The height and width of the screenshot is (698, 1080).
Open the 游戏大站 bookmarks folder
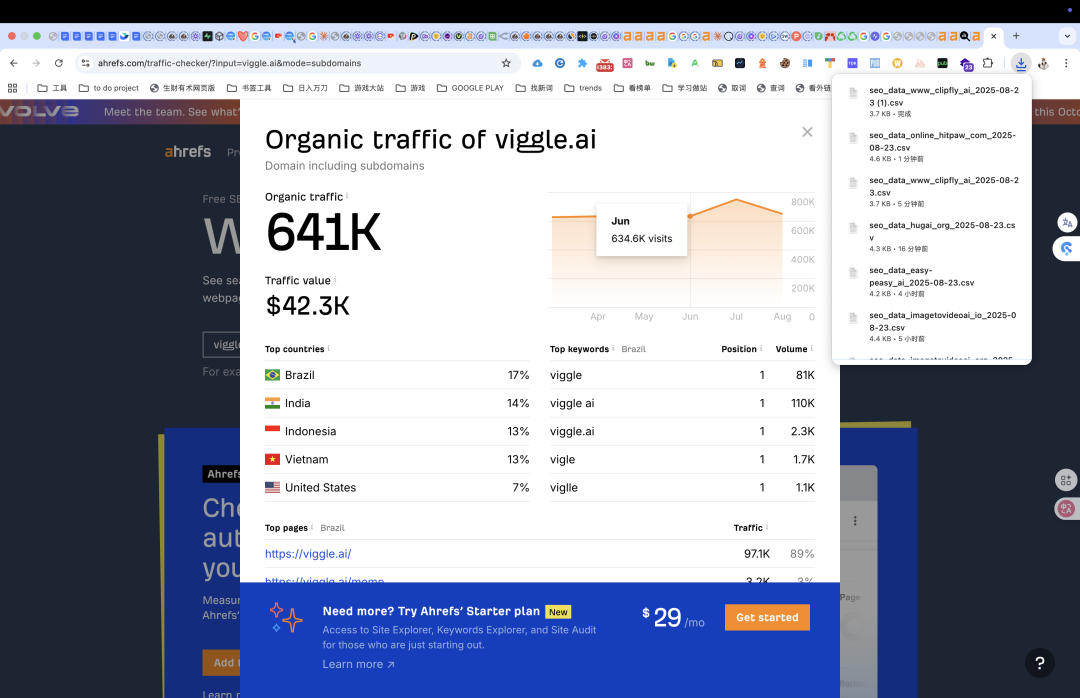tap(362, 88)
